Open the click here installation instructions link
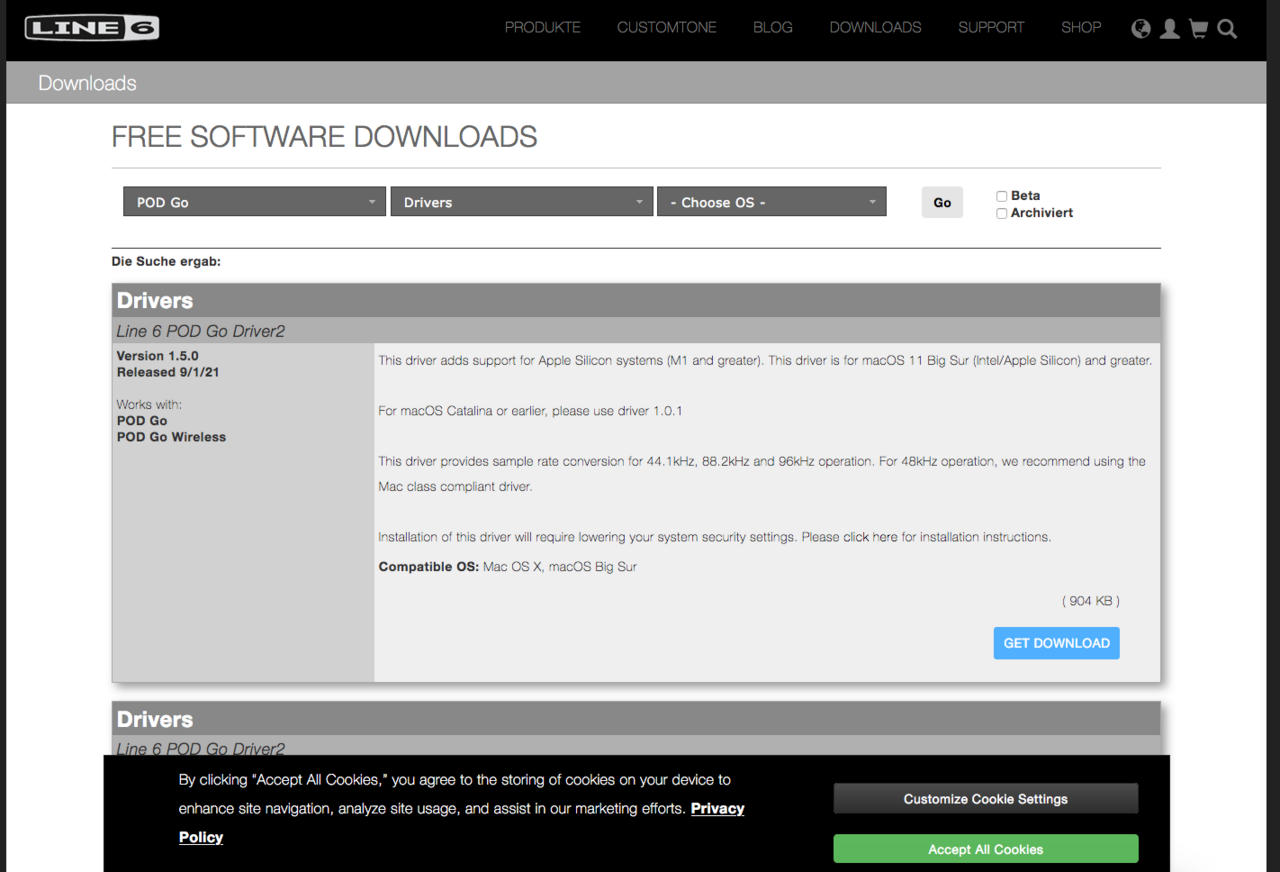Image resolution: width=1280 pixels, height=872 pixels. (x=870, y=537)
